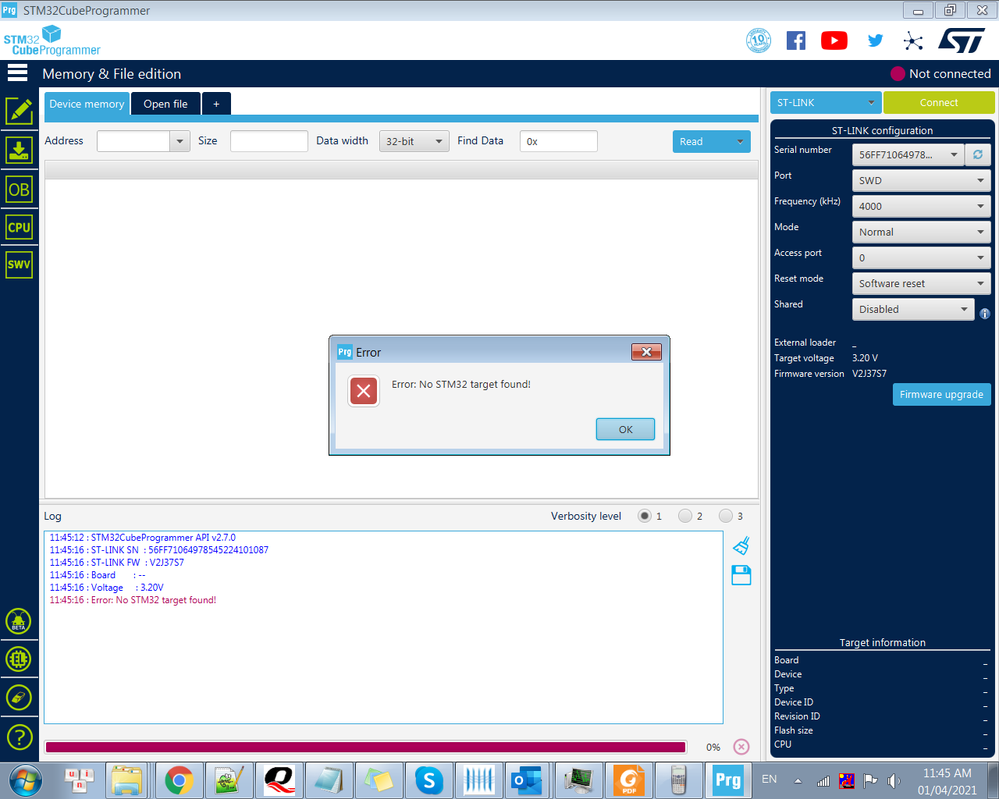Click the Size input field

coord(269,141)
